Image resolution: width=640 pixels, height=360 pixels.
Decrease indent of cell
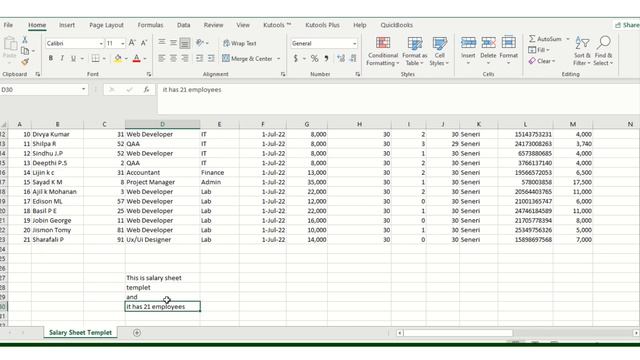click(199, 58)
